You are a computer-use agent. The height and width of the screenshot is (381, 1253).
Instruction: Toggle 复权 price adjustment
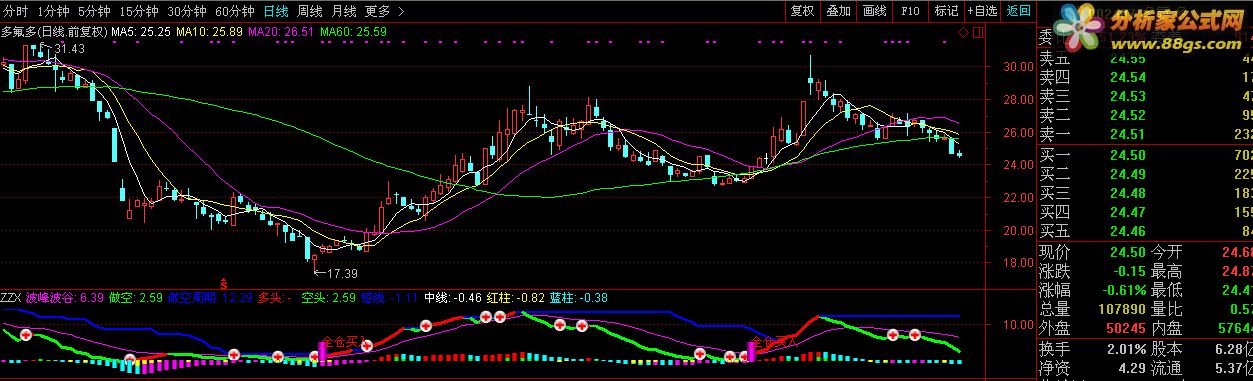(802, 11)
